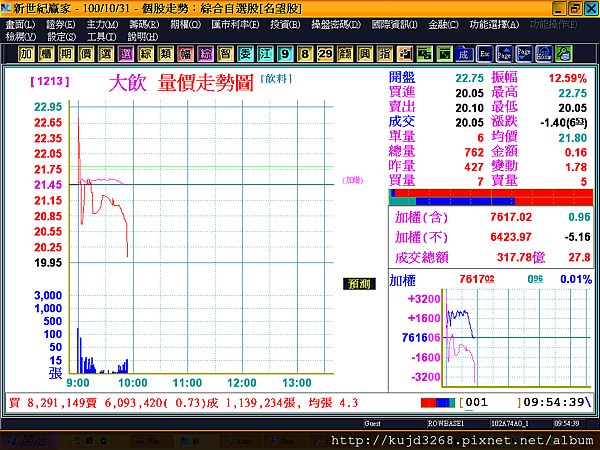Click the yellow 選 toolbar icon
Viewport: 600px width, 450px height.
[x=106, y=54]
